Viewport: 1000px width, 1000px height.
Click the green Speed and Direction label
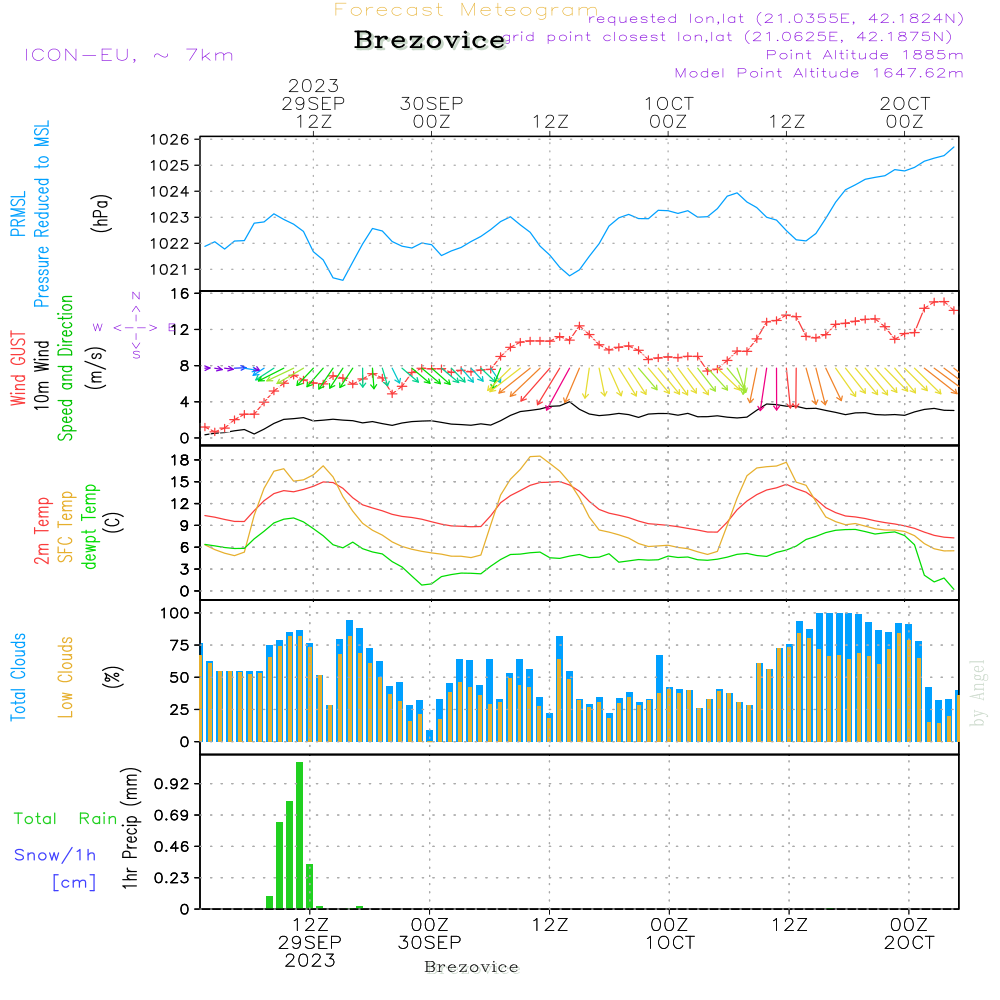pos(66,368)
